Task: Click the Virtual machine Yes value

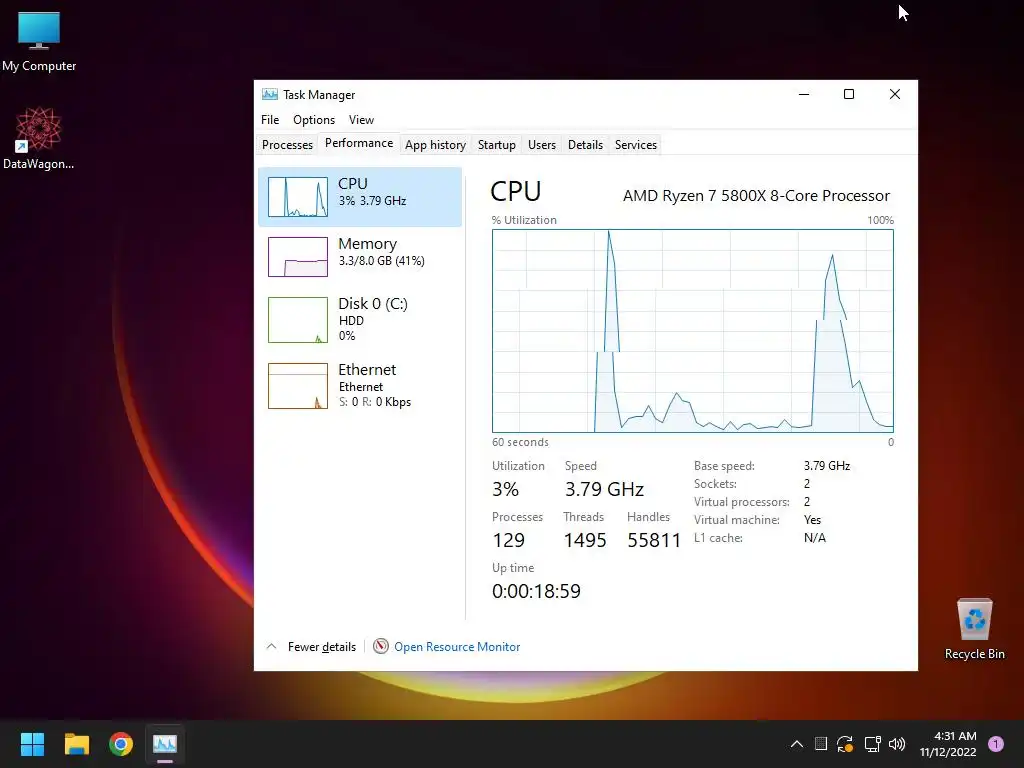Action: (x=812, y=520)
